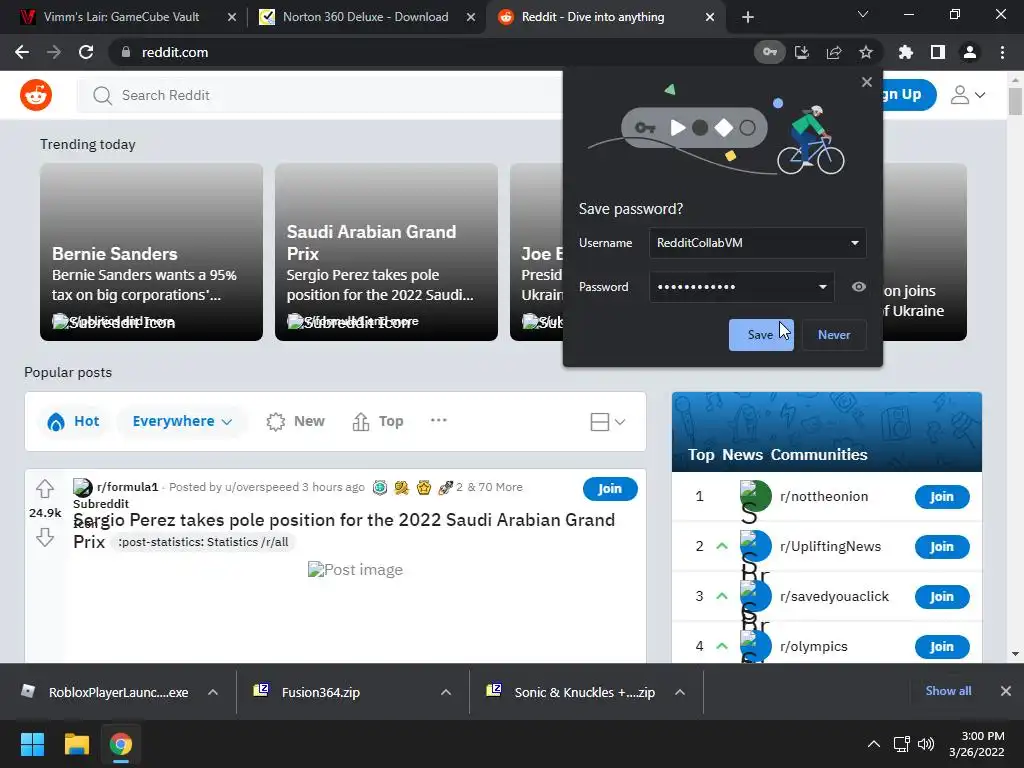Click the Chrome taskbar icon
The image size is (1024, 768).
tap(121, 744)
